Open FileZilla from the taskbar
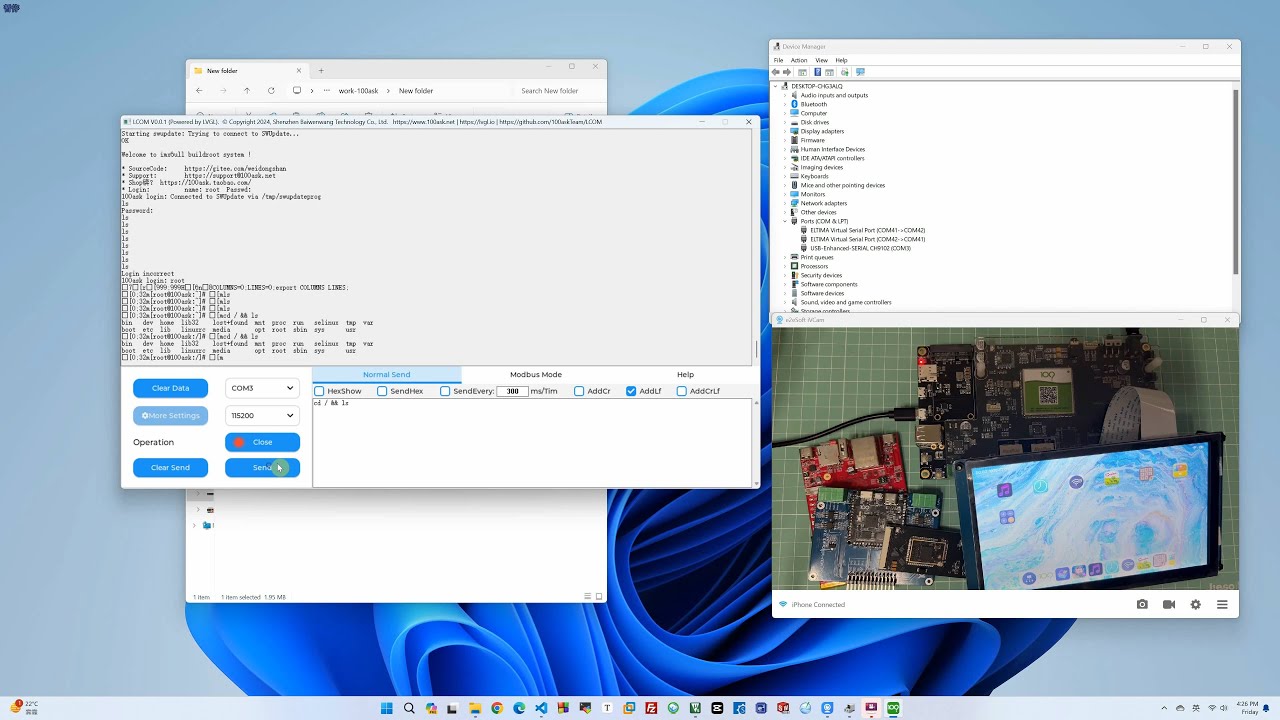Image resolution: width=1280 pixels, height=720 pixels. (651, 708)
